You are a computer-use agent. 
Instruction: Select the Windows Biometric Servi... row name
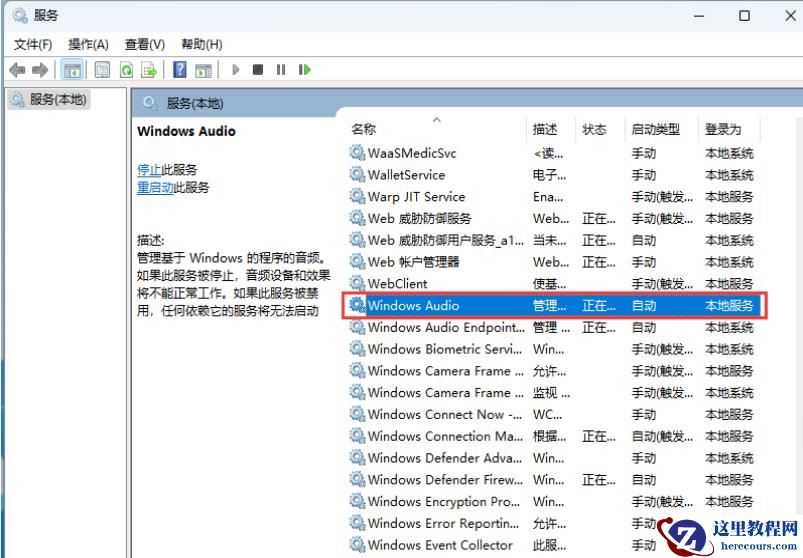pos(445,349)
